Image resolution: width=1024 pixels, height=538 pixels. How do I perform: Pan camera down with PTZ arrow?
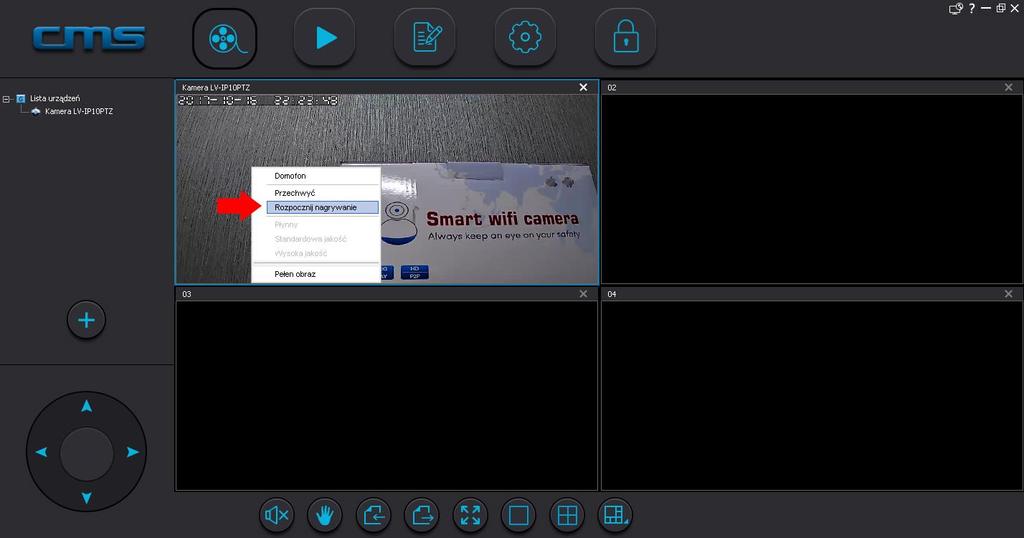86,498
